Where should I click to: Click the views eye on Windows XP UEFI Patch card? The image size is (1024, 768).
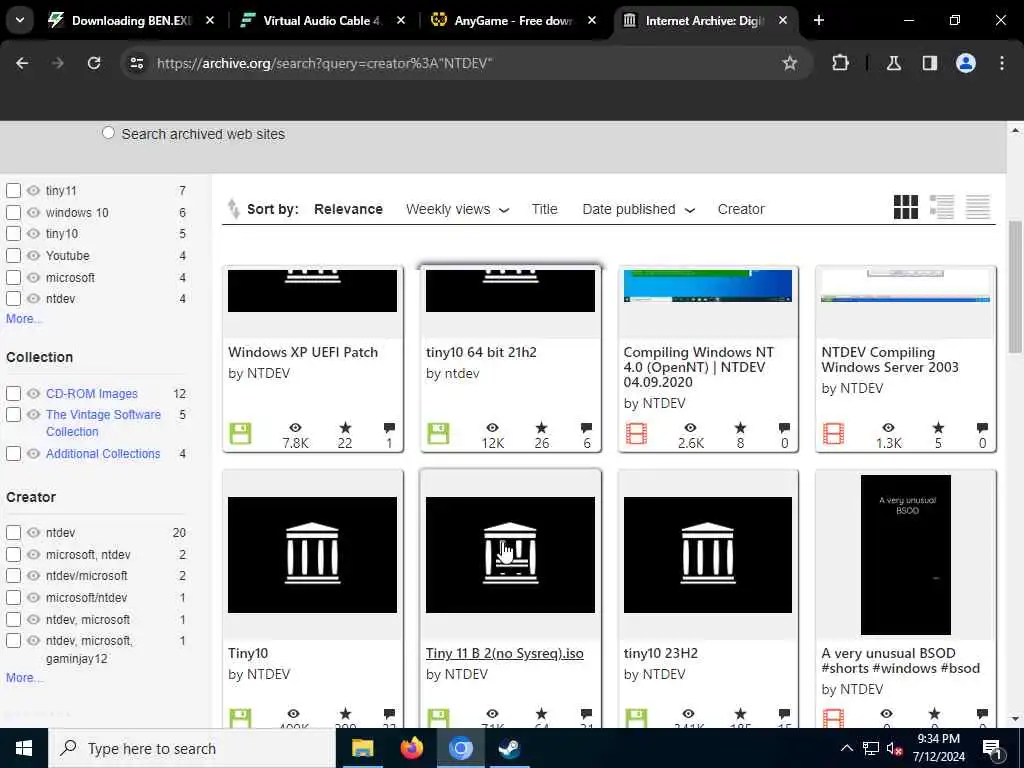click(295, 428)
